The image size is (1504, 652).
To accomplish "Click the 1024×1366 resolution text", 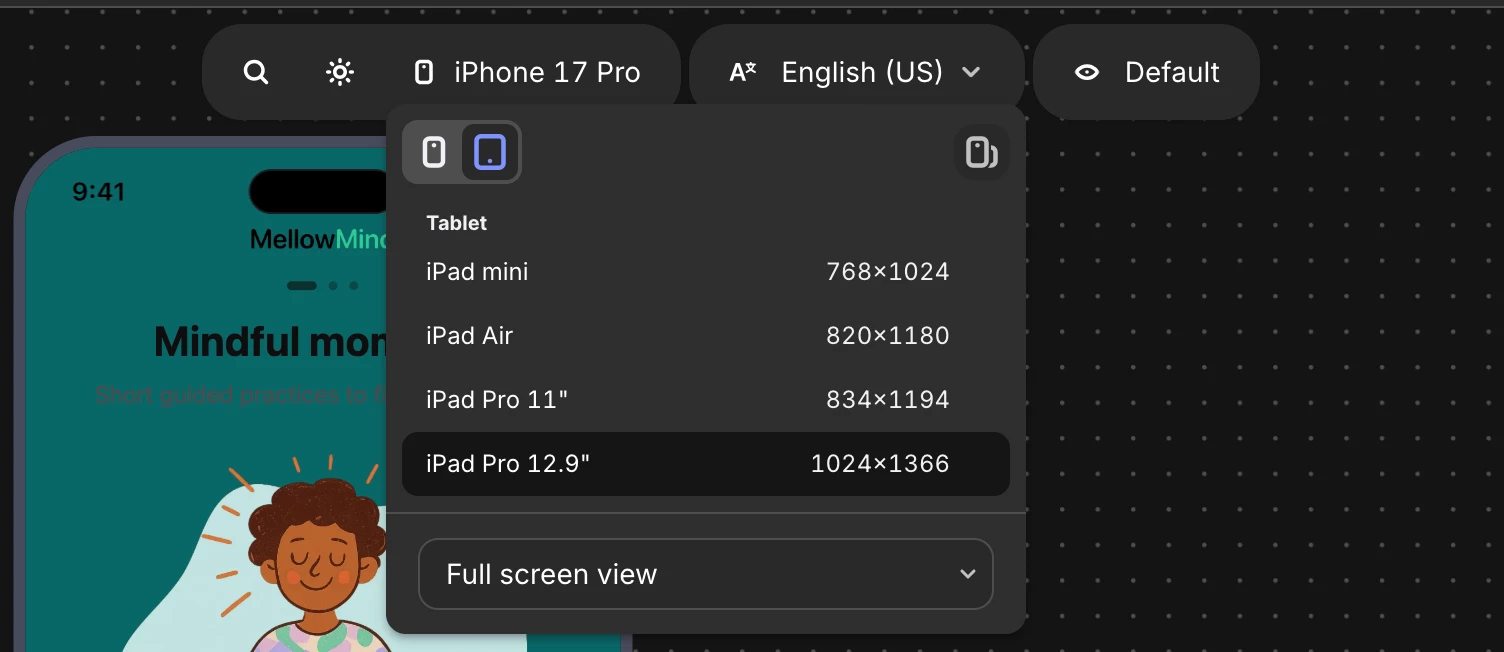I will (880, 463).
